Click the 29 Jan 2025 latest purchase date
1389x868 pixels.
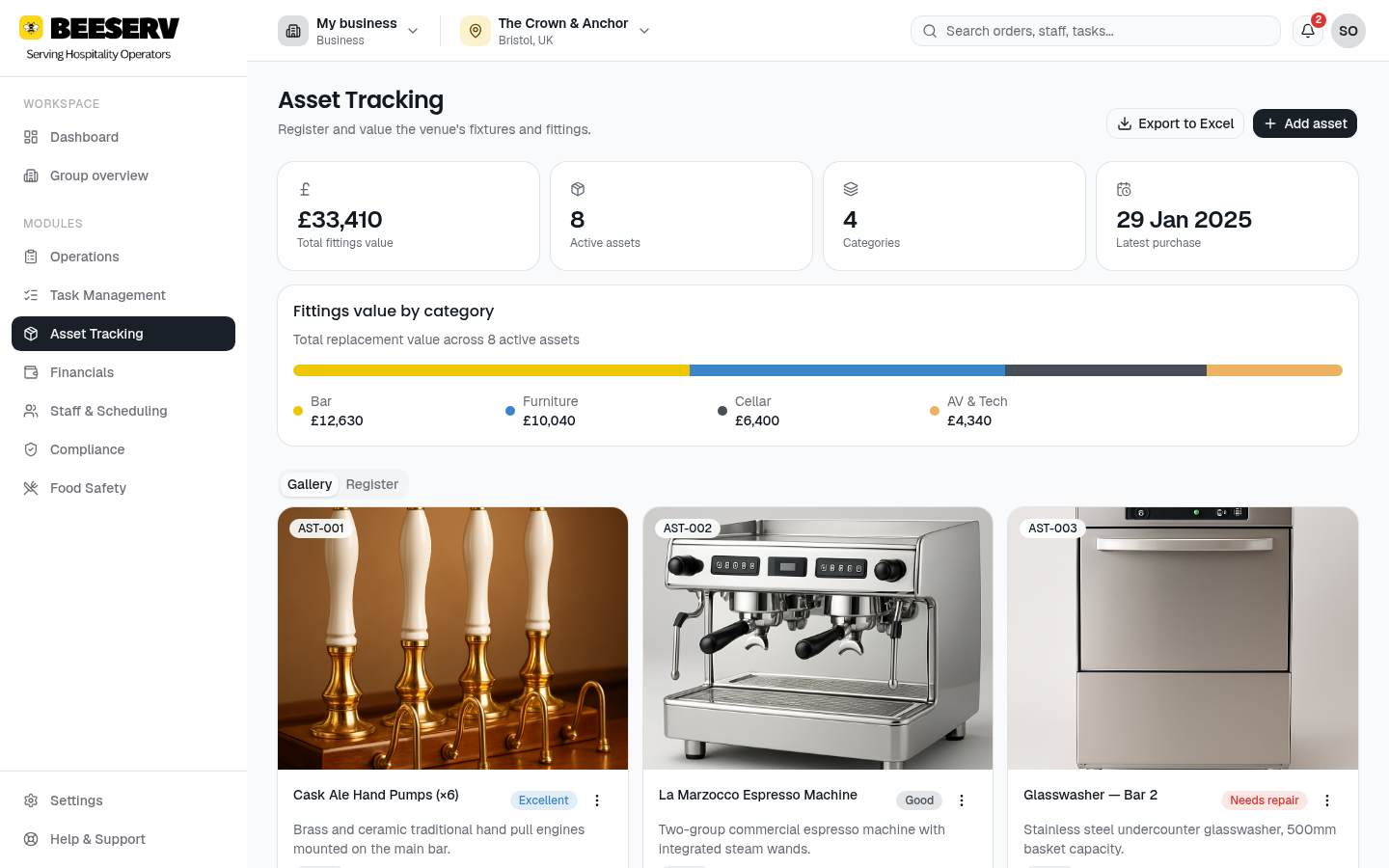[1184, 220]
